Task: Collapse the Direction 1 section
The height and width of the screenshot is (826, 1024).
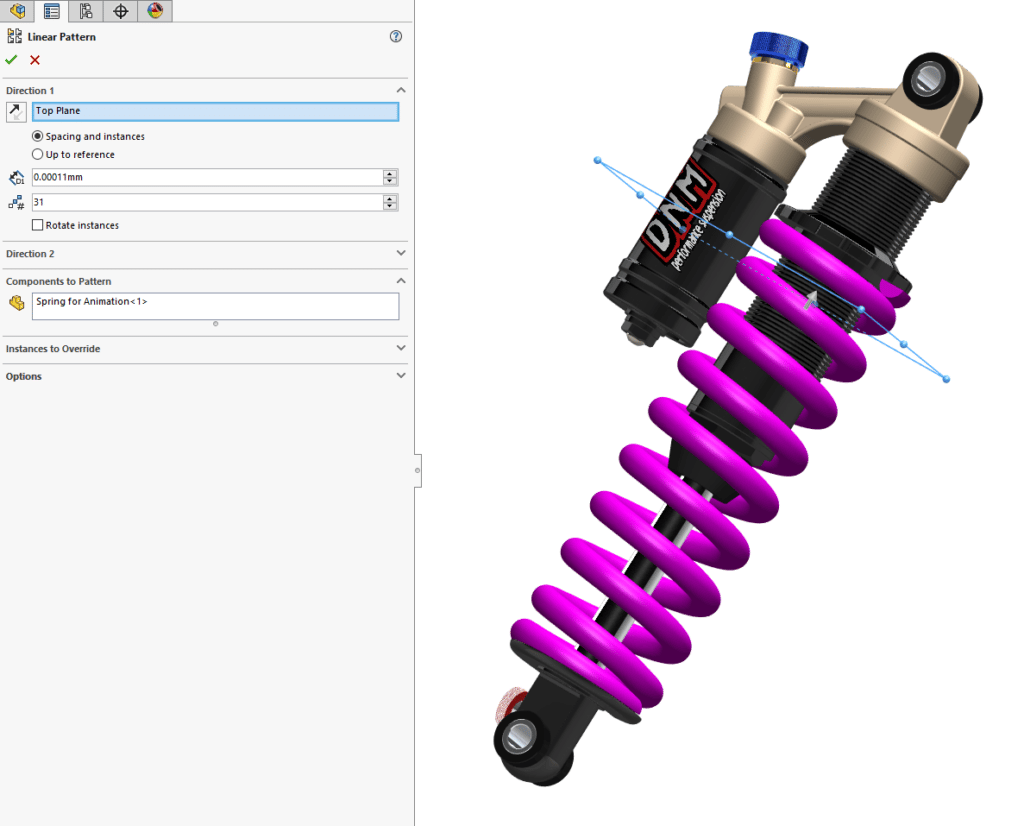Action: pyautogui.click(x=401, y=89)
